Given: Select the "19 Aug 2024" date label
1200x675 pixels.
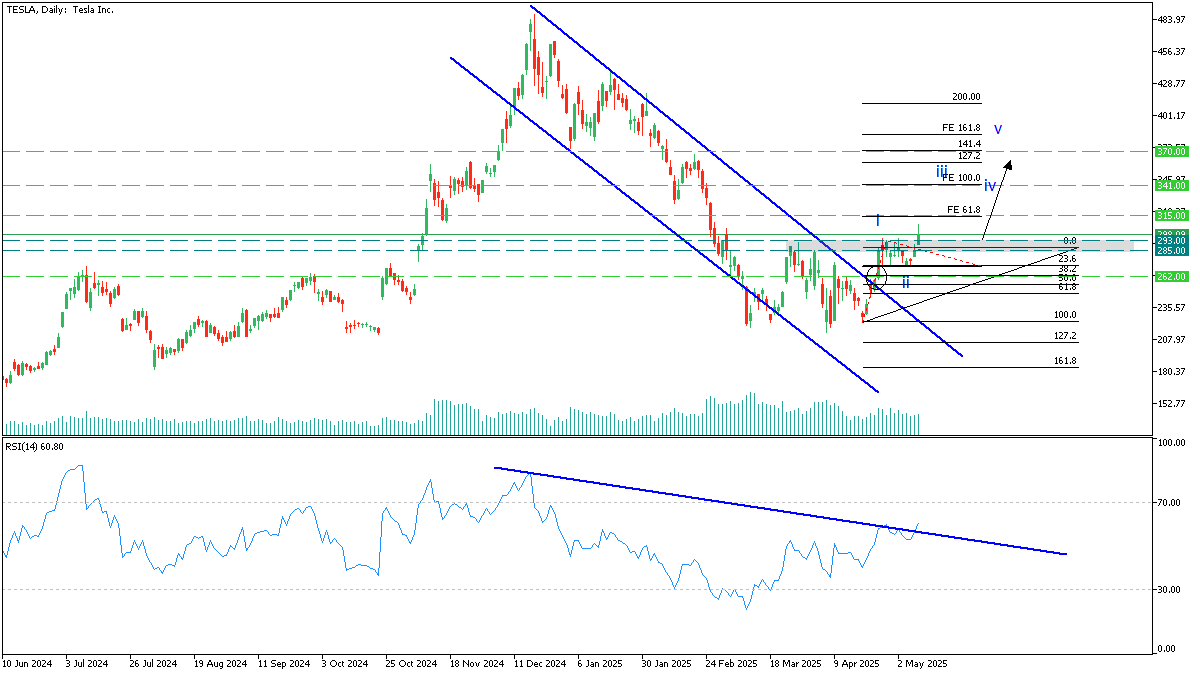Looking at the screenshot, I should 220,663.
